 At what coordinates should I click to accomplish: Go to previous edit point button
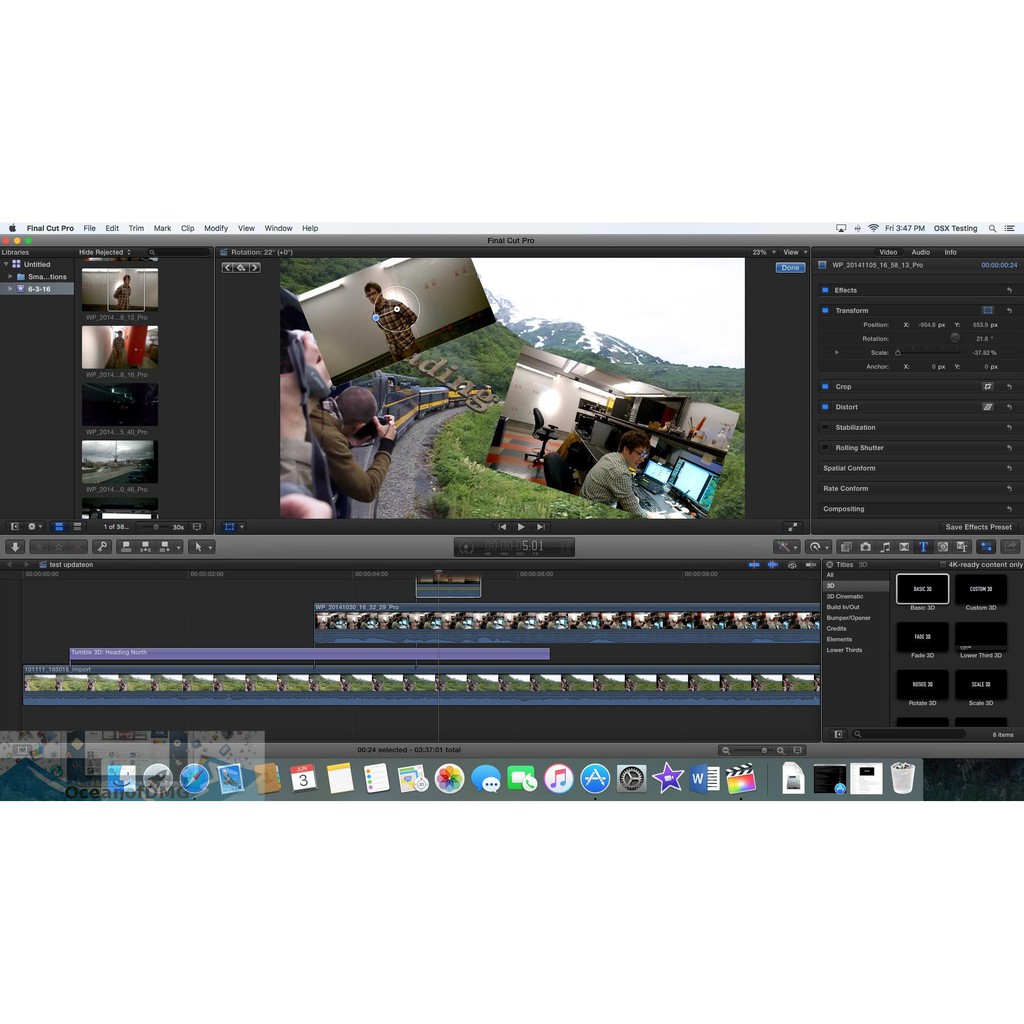tap(502, 526)
